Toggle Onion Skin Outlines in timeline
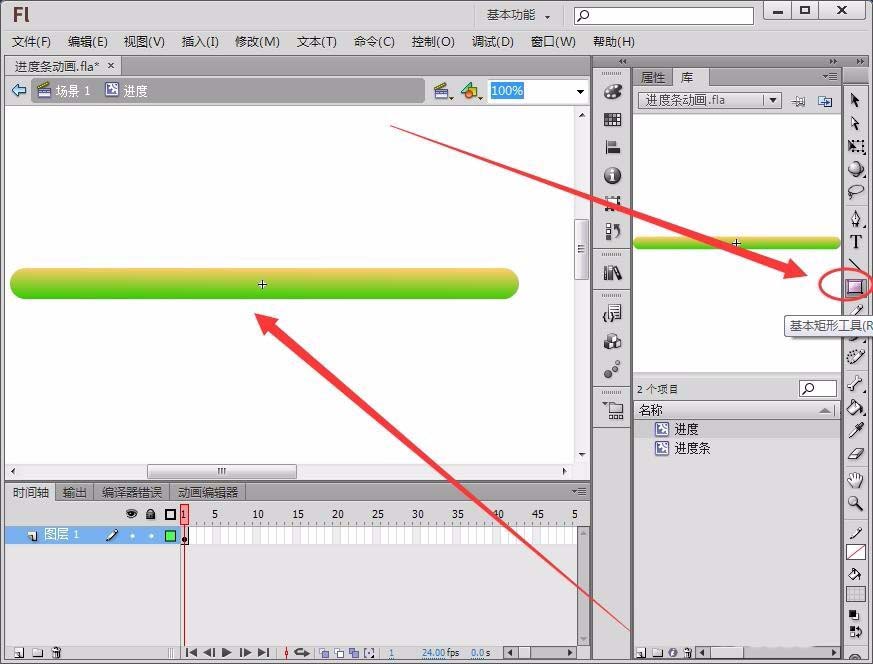The image size is (873, 664). (339, 652)
